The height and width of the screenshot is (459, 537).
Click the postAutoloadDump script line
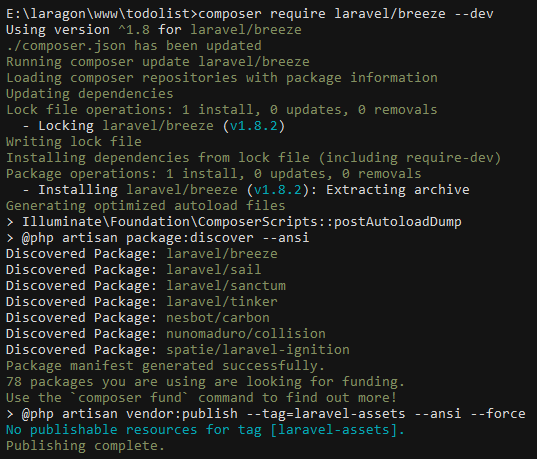234,222
